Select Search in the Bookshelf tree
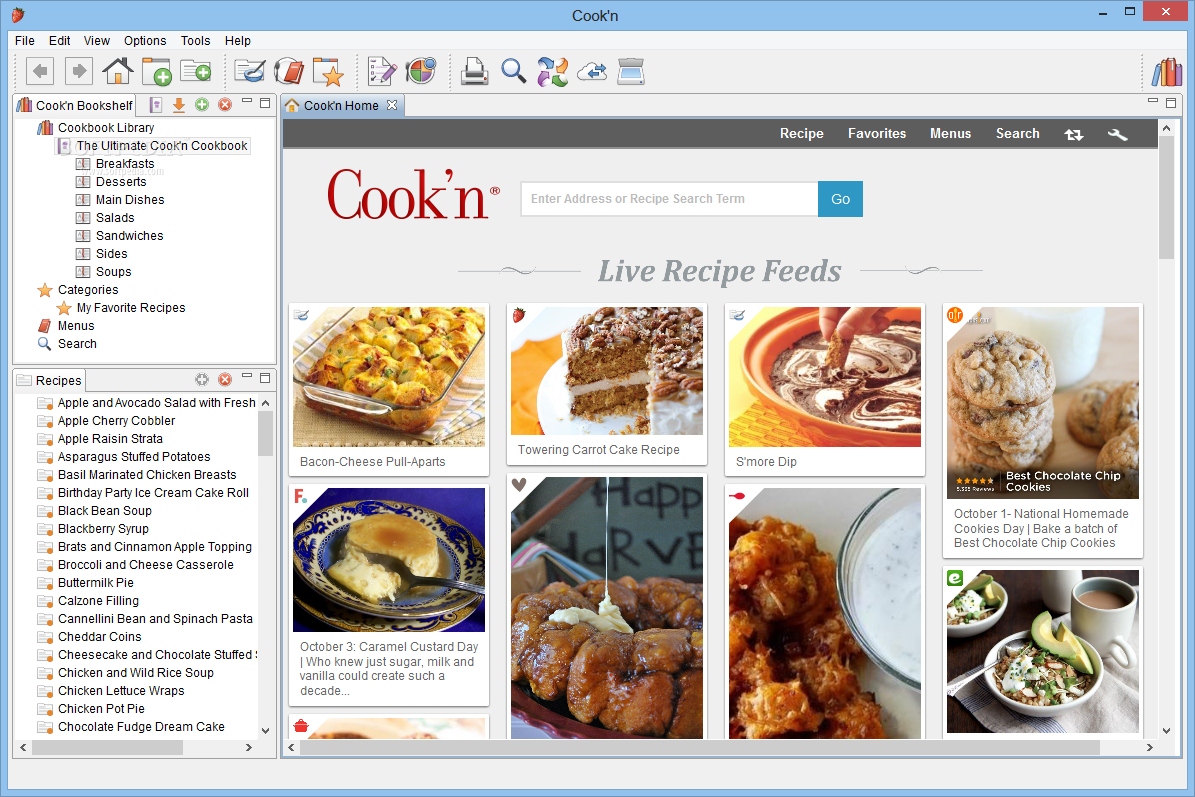This screenshot has height=797, width=1195. pyautogui.click(x=77, y=344)
